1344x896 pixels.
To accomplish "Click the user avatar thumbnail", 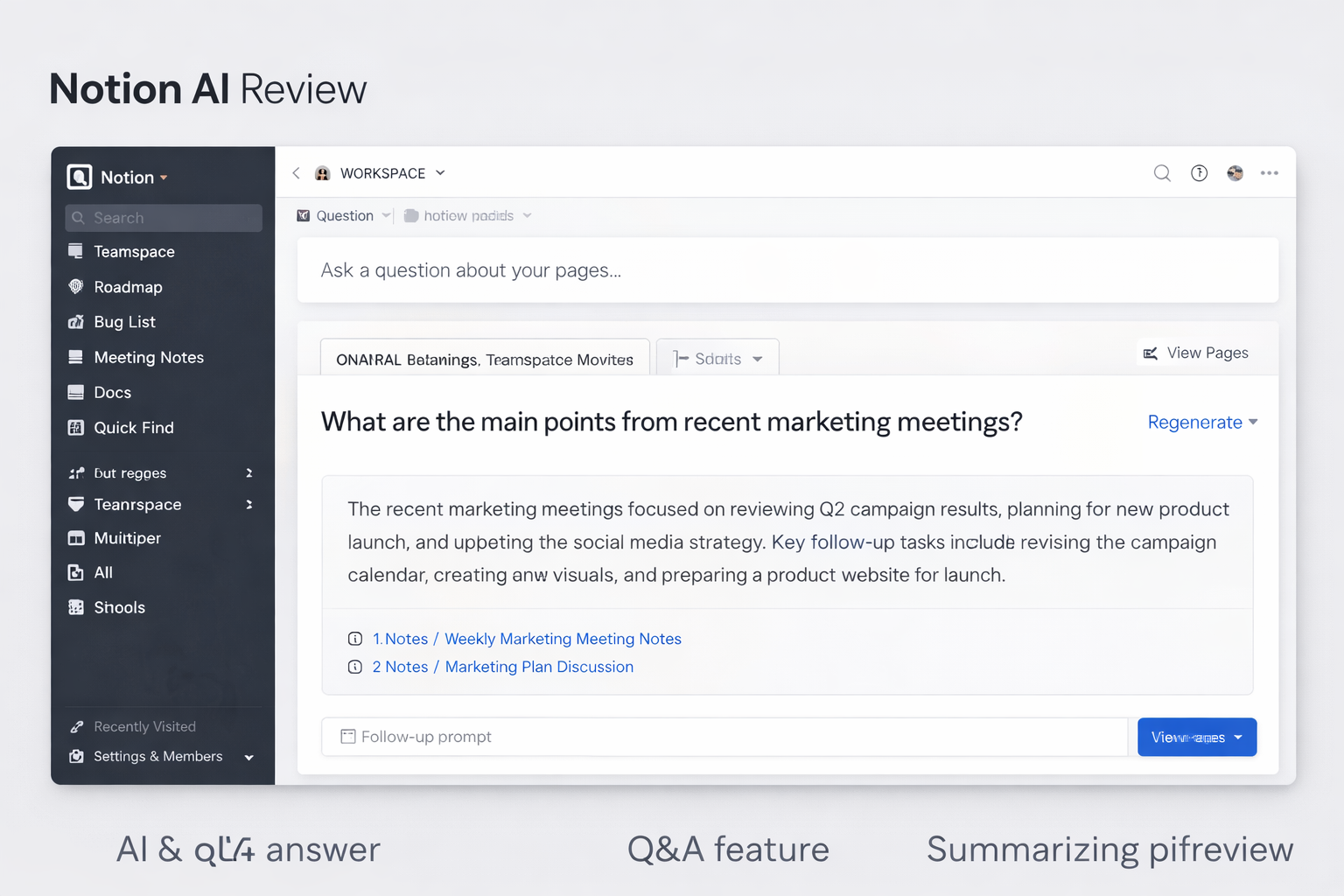I will pos(1235,172).
